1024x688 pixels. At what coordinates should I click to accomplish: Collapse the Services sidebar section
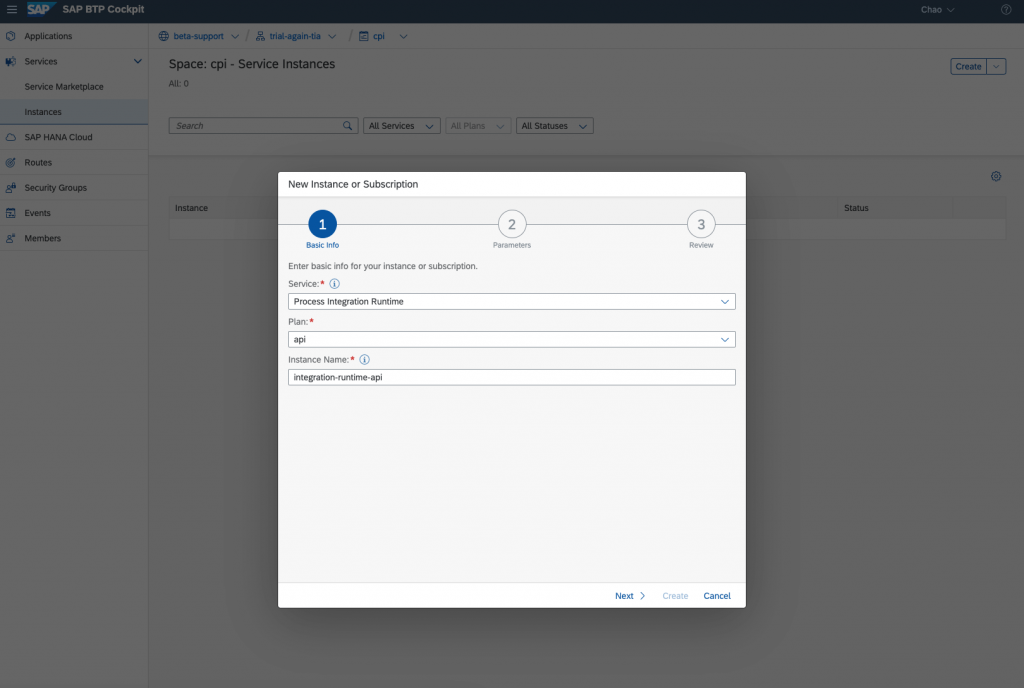coord(138,61)
